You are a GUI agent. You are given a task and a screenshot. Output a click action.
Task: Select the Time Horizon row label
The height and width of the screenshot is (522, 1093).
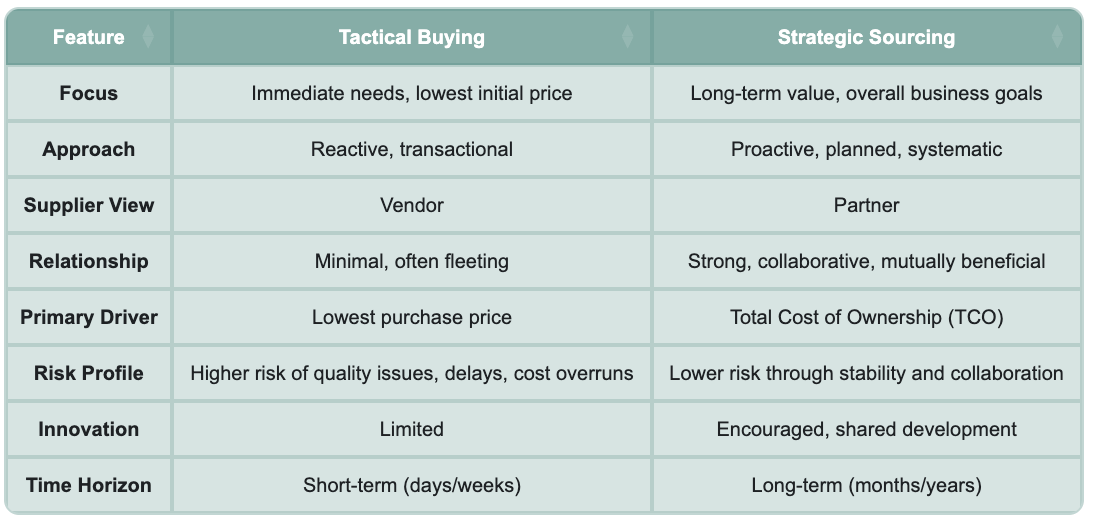tap(89, 485)
